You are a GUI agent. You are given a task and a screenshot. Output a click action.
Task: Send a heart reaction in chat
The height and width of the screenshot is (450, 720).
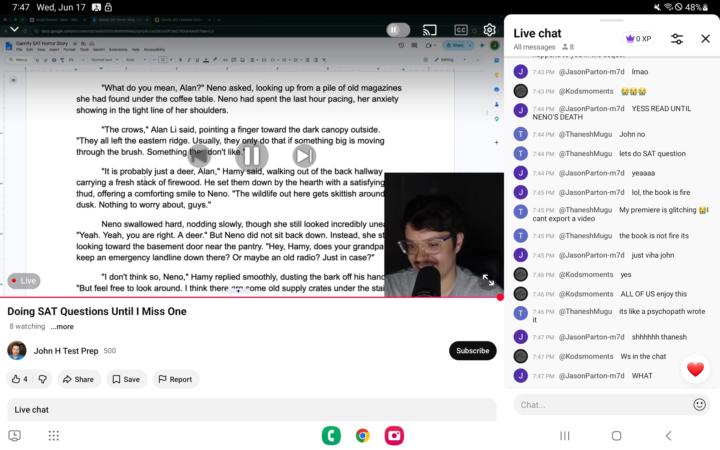695,369
